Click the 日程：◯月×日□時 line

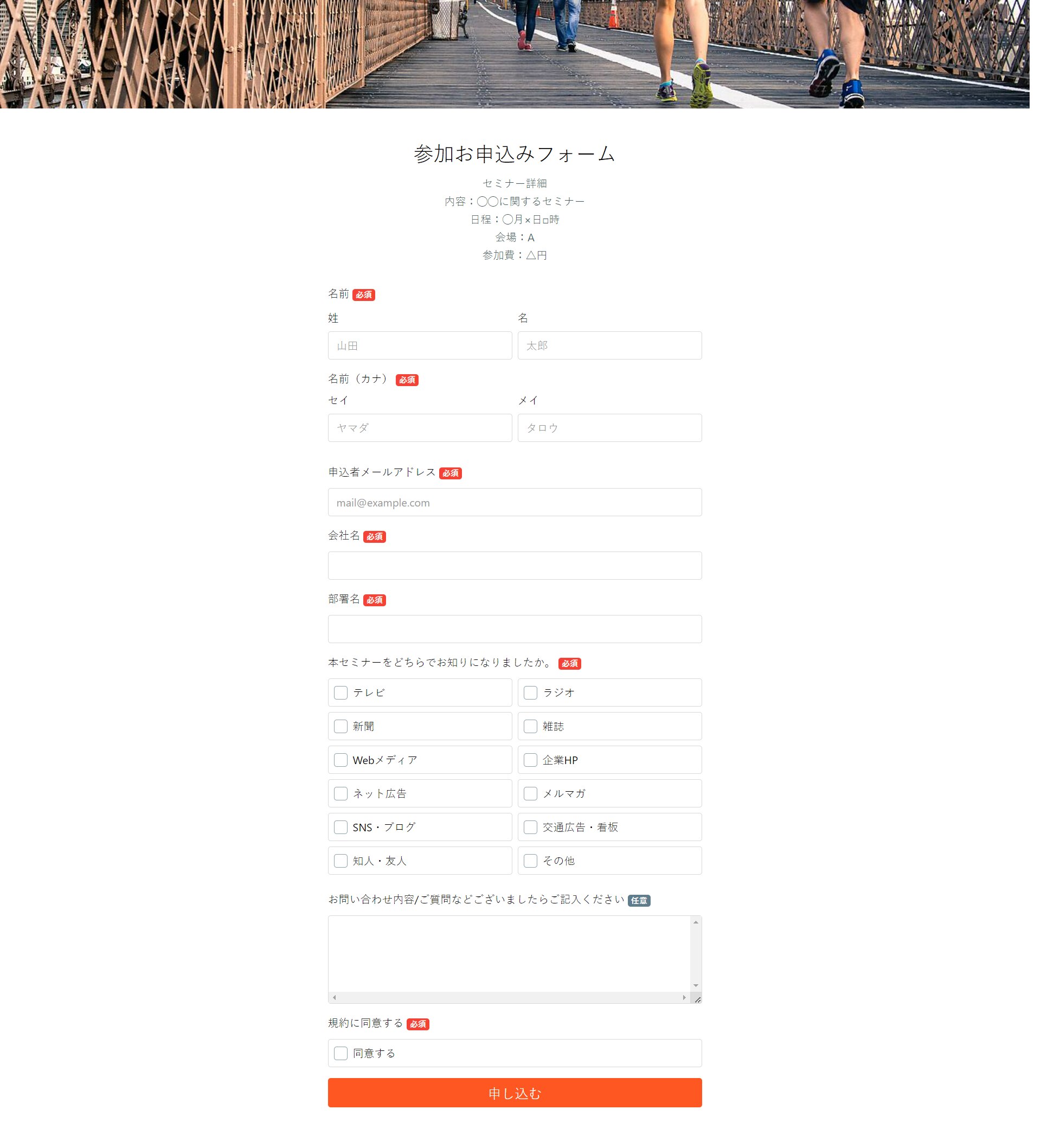[x=515, y=219]
